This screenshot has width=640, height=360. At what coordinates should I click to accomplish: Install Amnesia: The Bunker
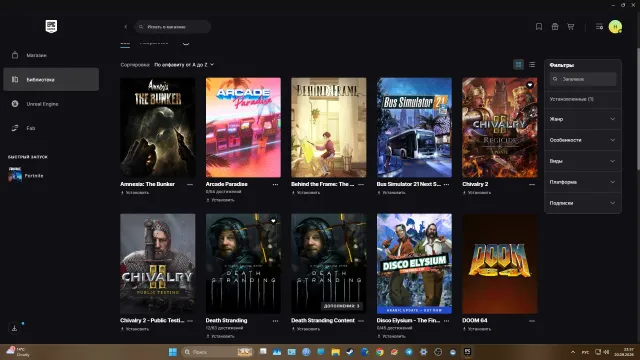pyautogui.click(x=135, y=193)
